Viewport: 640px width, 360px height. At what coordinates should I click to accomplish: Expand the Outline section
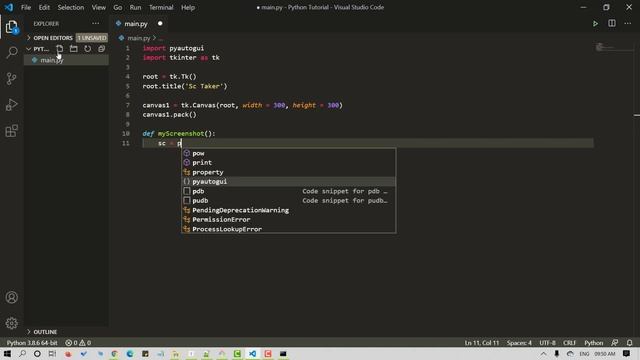(x=41, y=332)
